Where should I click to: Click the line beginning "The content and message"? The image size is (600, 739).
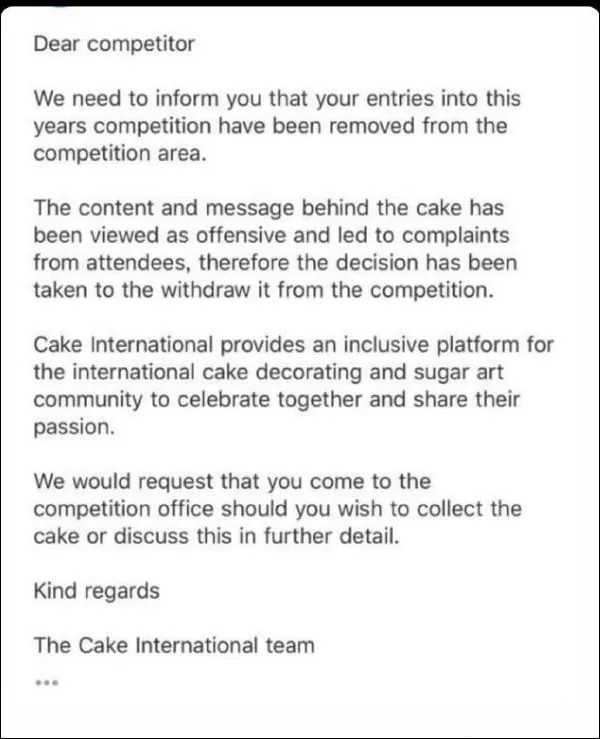click(x=269, y=208)
